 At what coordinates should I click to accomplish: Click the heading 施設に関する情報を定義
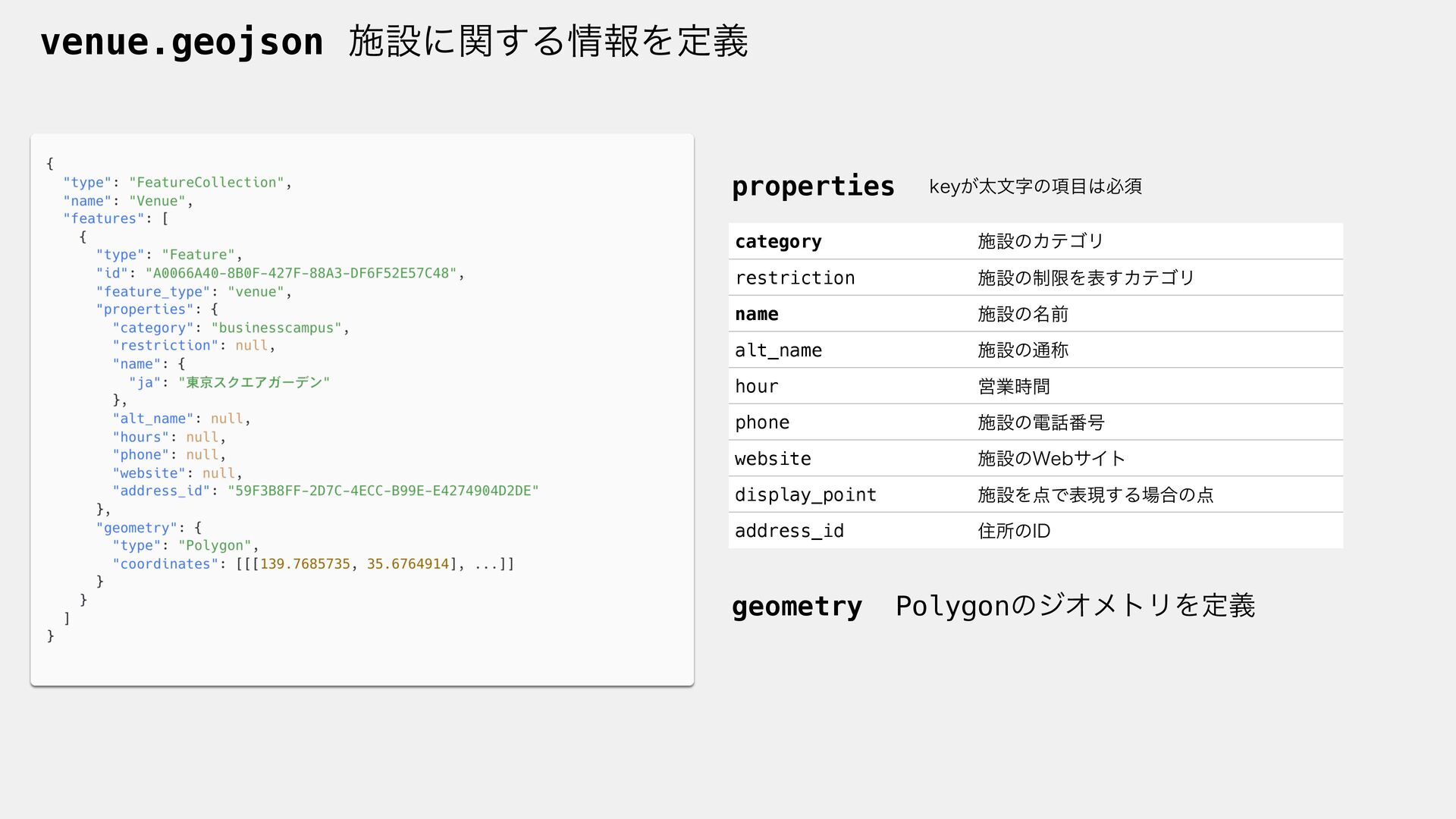pos(548,41)
